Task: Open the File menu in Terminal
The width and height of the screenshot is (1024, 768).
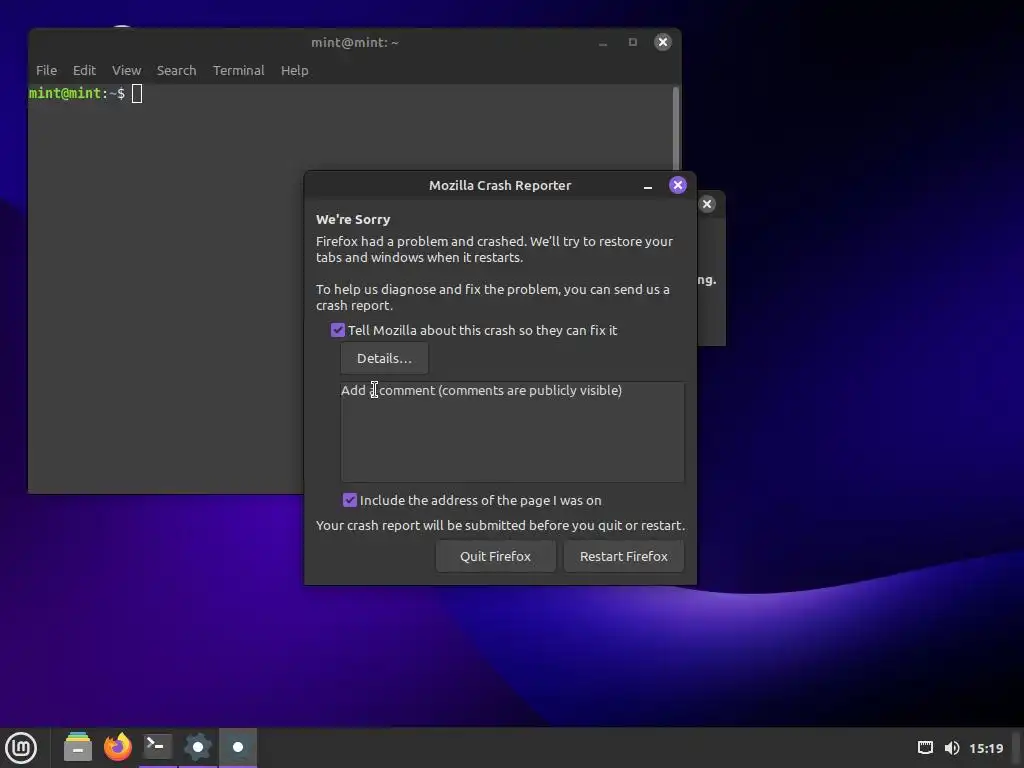Action: (x=46, y=71)
